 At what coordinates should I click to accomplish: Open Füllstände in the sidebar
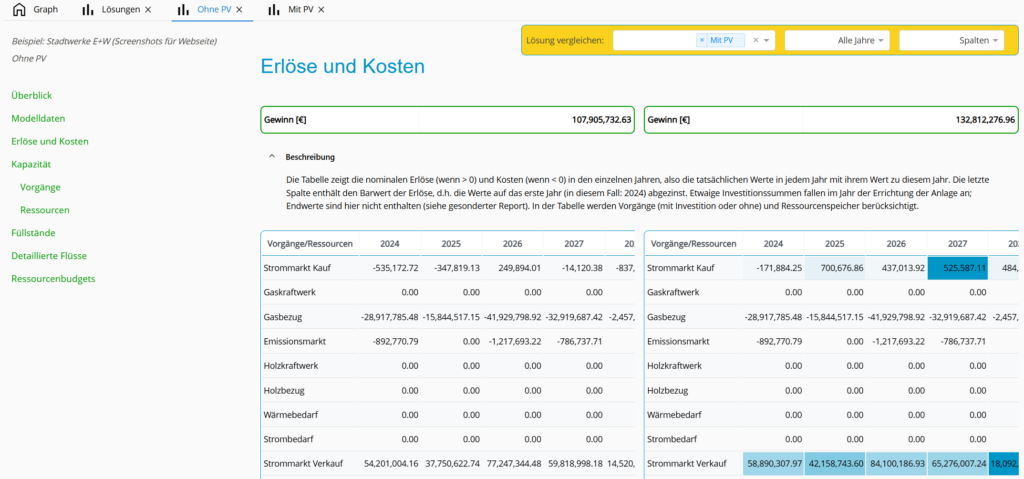(x=33, y=233)
